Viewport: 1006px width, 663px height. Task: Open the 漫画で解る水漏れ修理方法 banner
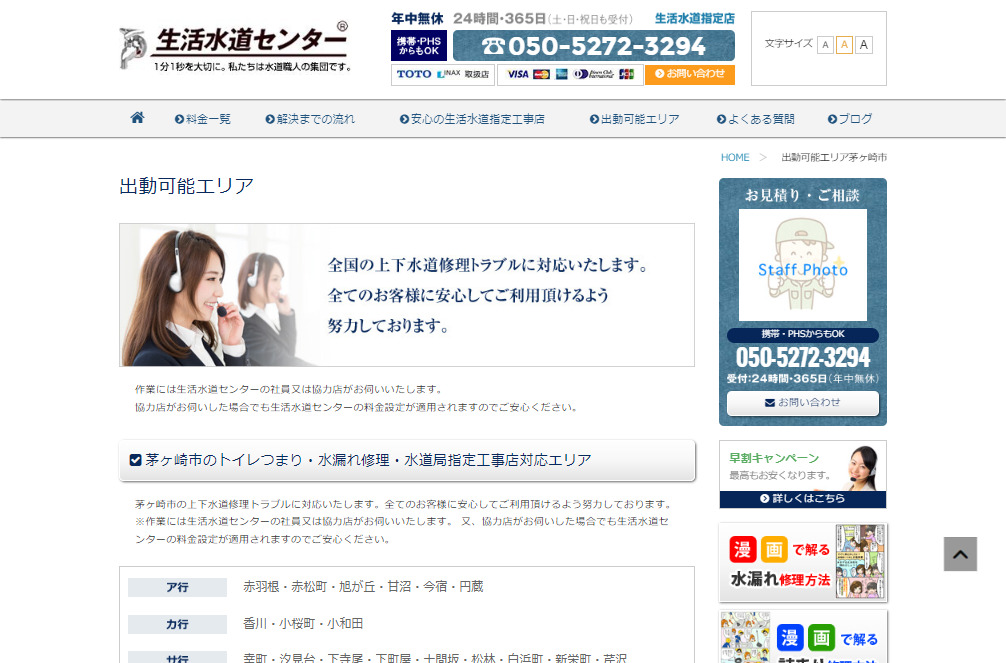[x=802, y=562]
